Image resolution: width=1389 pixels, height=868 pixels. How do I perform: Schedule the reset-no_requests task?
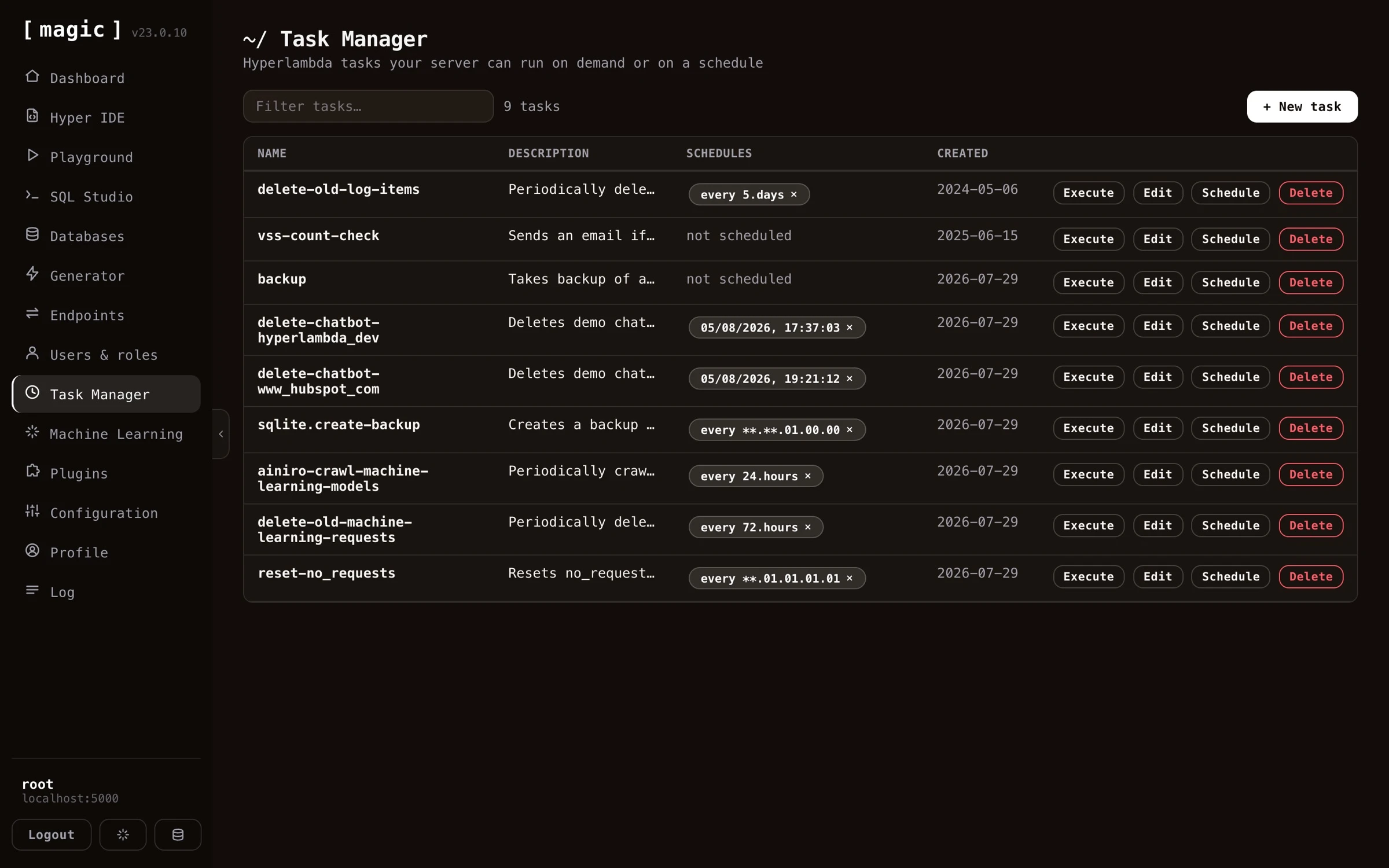[1230, 576]
